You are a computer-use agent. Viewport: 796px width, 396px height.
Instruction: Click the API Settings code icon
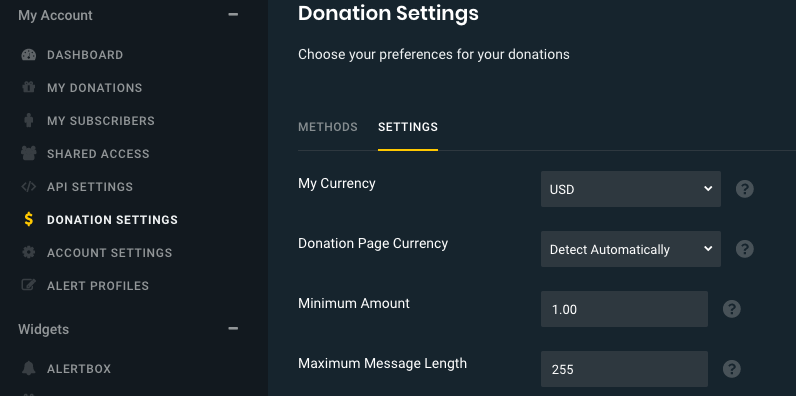(x=28, y=187)
